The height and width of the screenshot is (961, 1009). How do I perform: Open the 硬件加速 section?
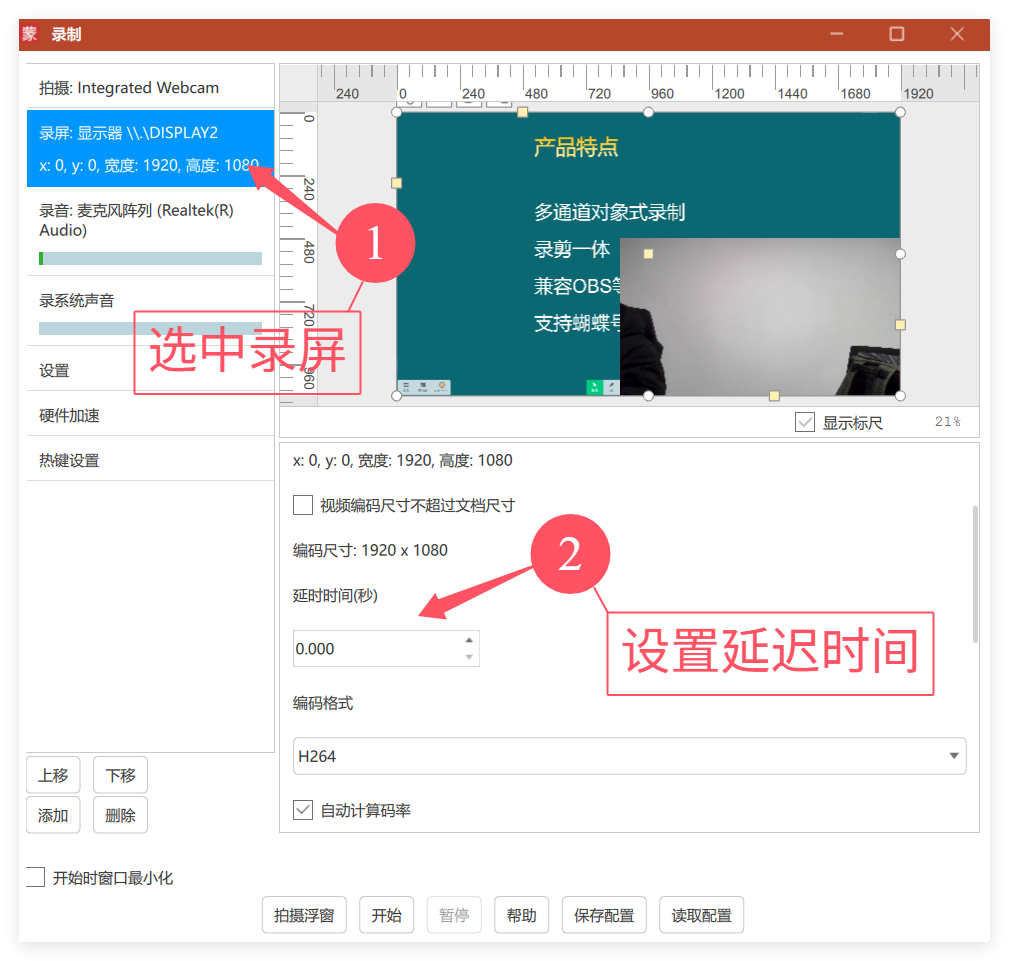pyautogui.click(x=150, y=416)
